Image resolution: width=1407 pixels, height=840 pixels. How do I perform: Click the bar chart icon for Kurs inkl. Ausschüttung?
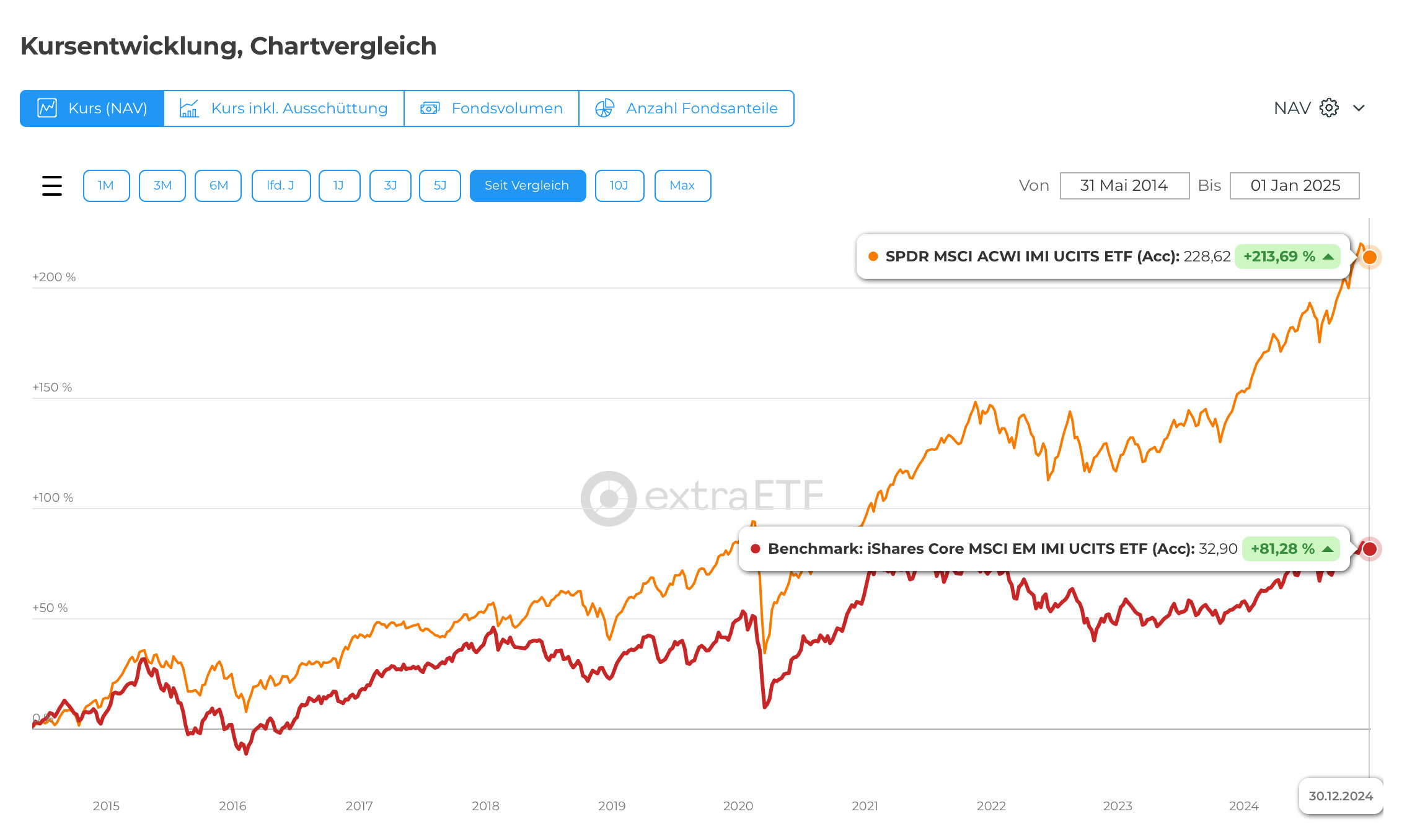pyautogui.click(x=189, y=108)
